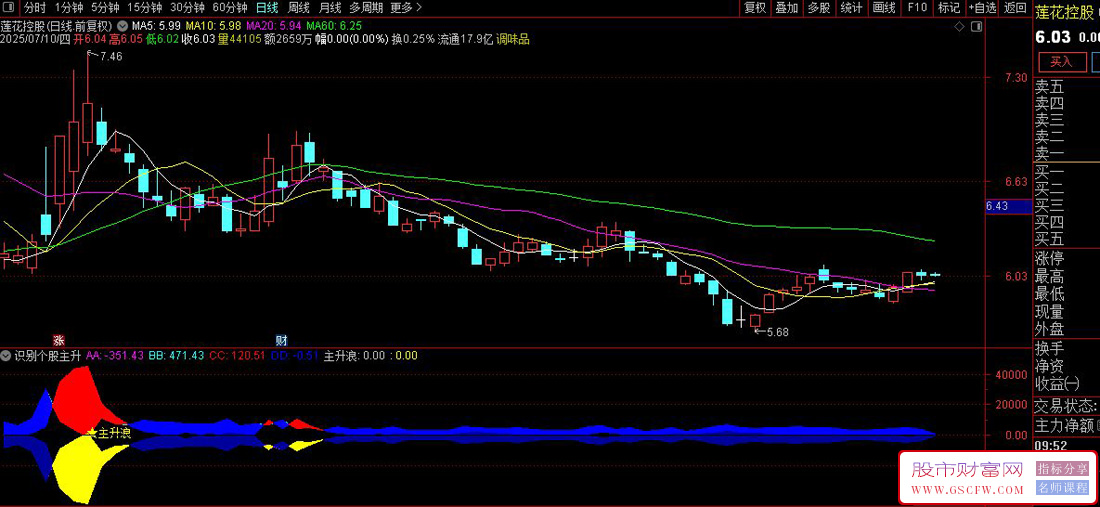Open the 复权 adjustment options
Screen dimensions: 1100x507
755,8
